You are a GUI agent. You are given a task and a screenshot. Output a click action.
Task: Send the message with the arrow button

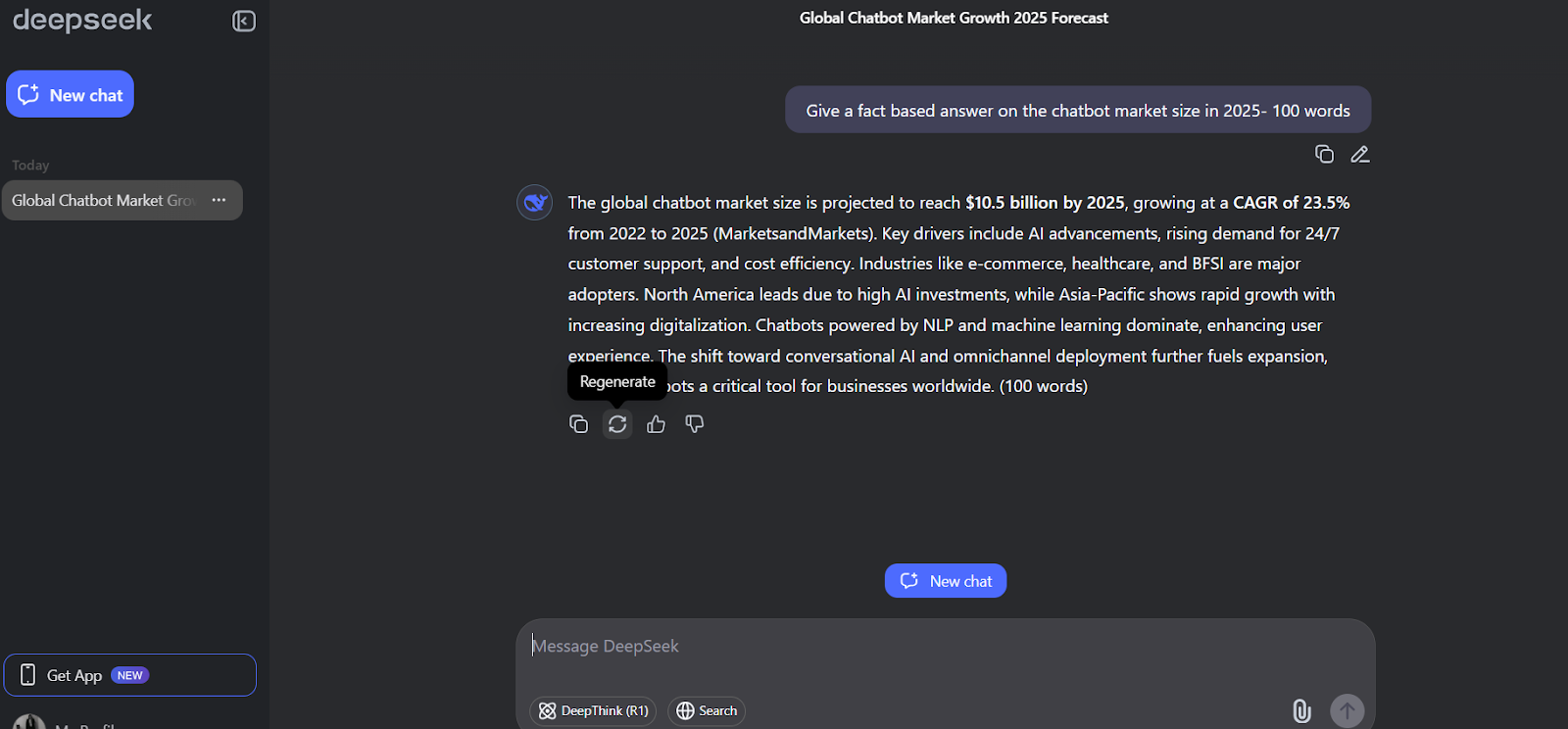pos(1347,710)
